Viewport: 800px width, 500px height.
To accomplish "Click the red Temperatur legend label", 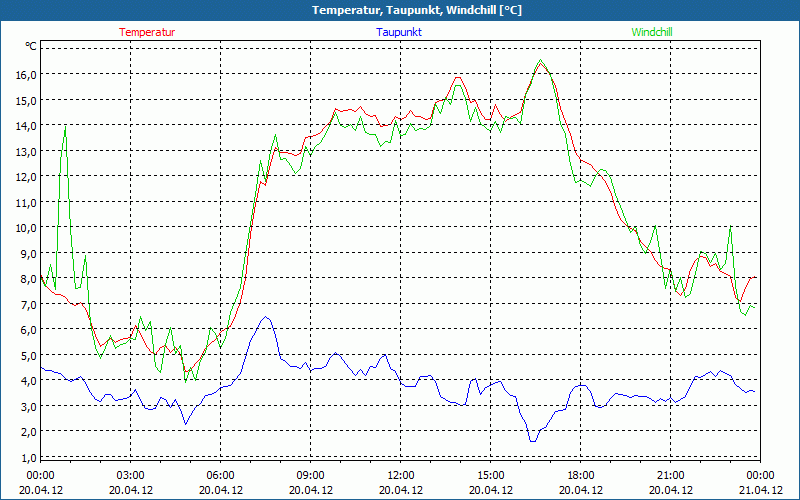I will (x=147, y=32).
